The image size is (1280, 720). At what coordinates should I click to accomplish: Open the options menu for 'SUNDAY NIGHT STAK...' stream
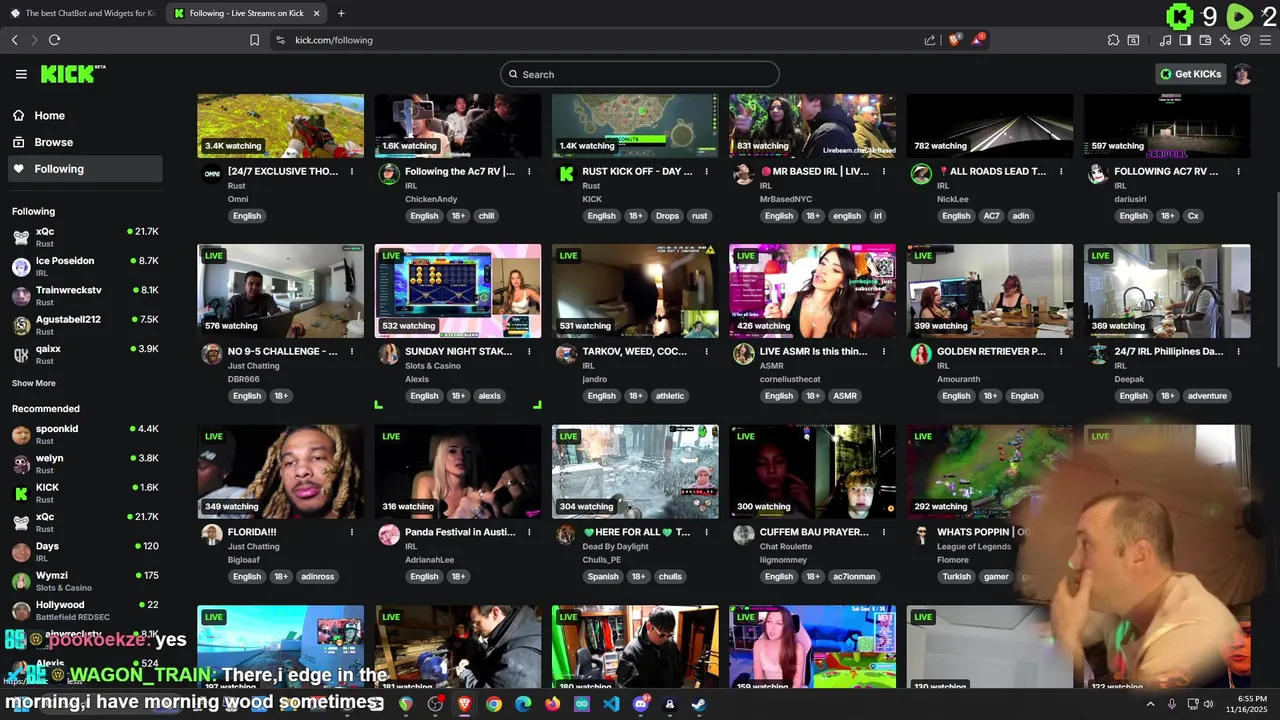click(529, 352)
